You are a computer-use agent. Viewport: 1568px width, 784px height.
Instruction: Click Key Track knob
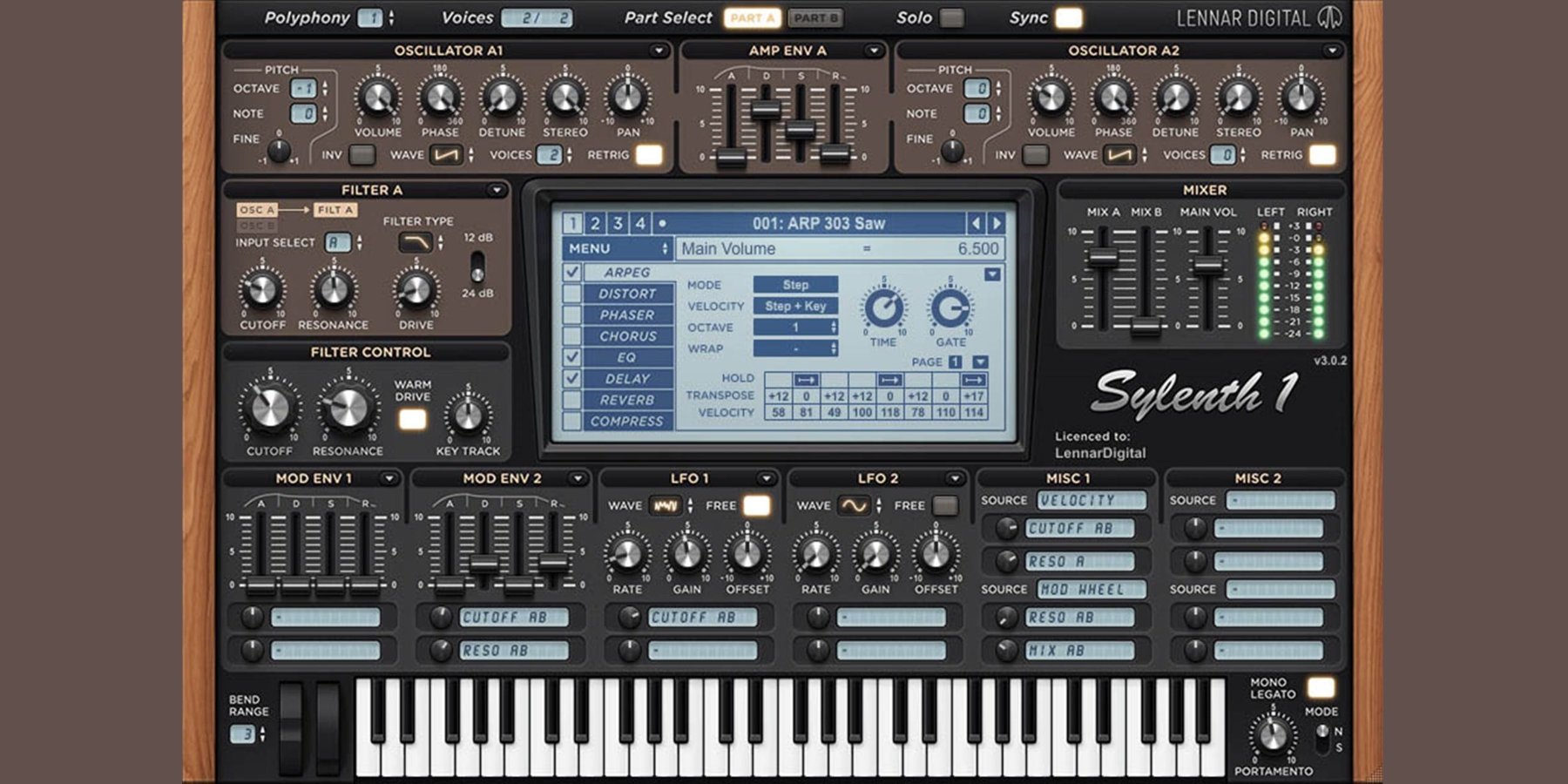point(469,416)
